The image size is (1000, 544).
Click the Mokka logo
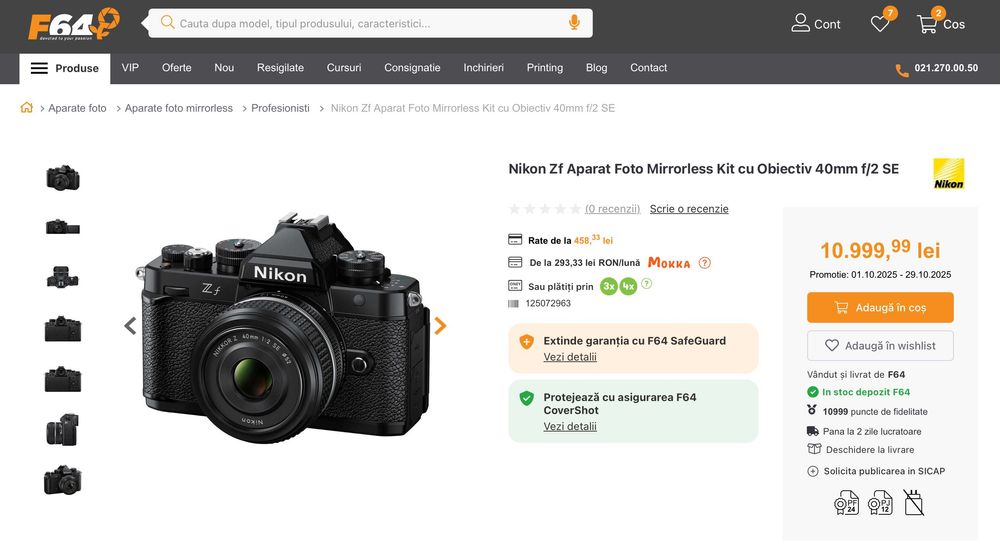[x=669, y=263]
